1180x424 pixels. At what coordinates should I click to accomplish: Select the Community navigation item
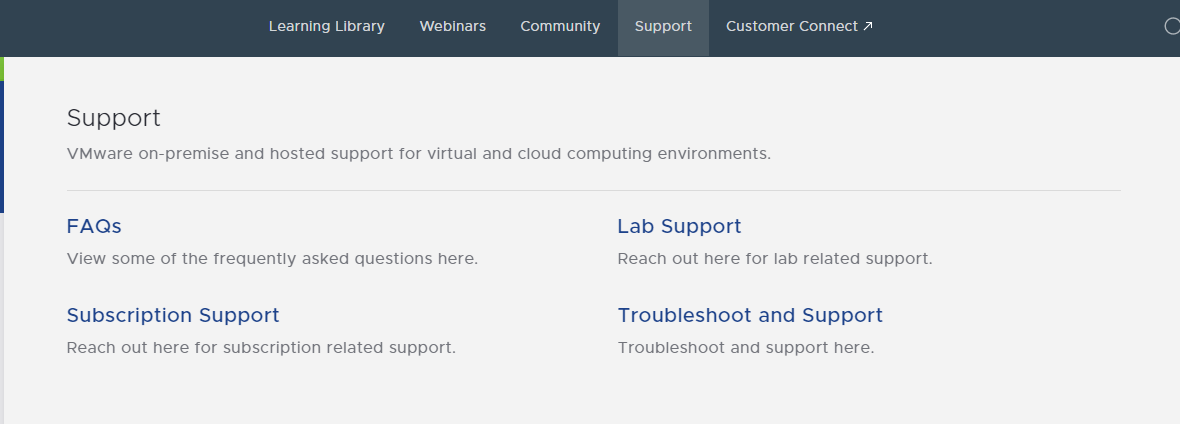tap(560, 26)
